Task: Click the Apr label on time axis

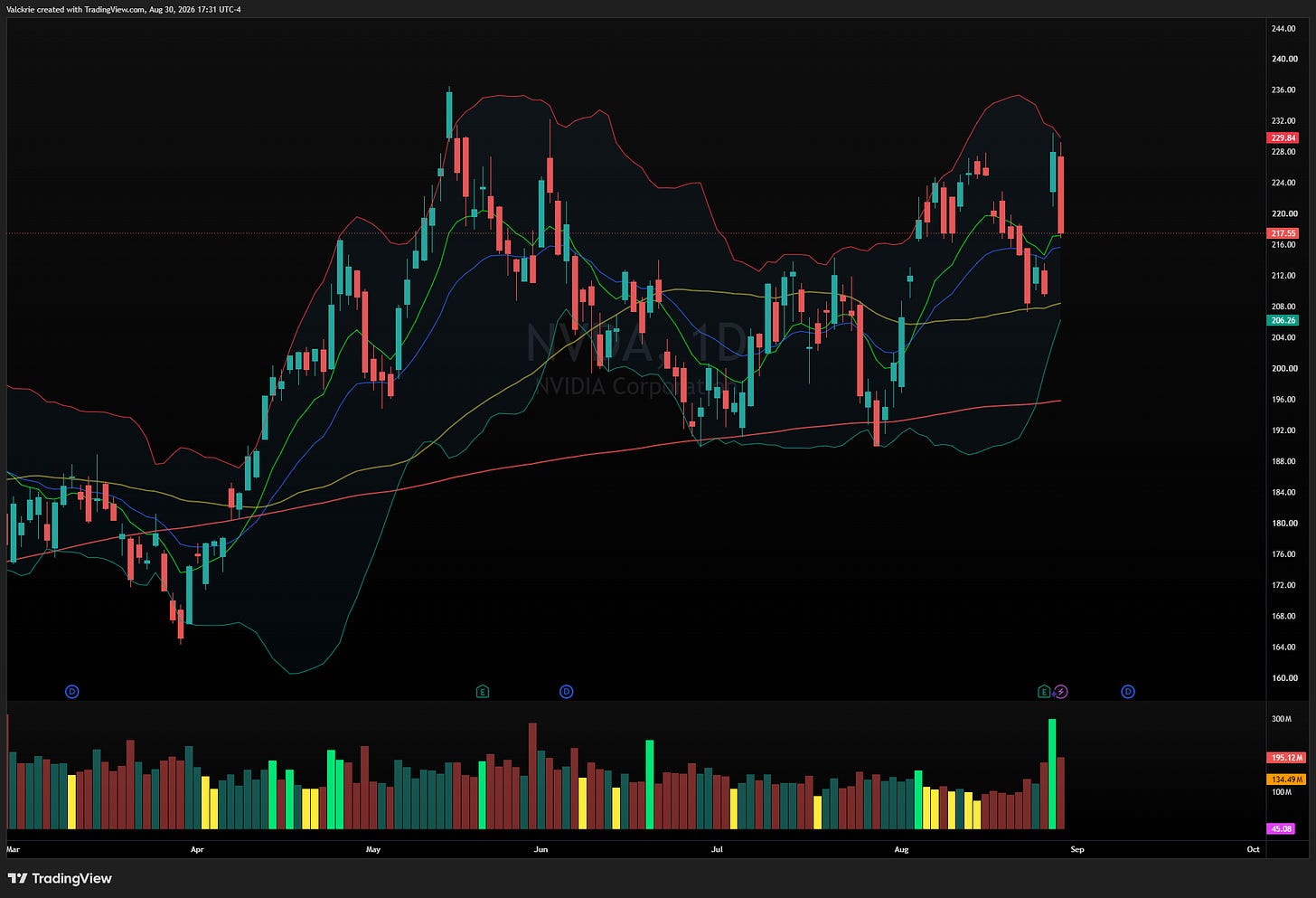Action: coord(197,850)
